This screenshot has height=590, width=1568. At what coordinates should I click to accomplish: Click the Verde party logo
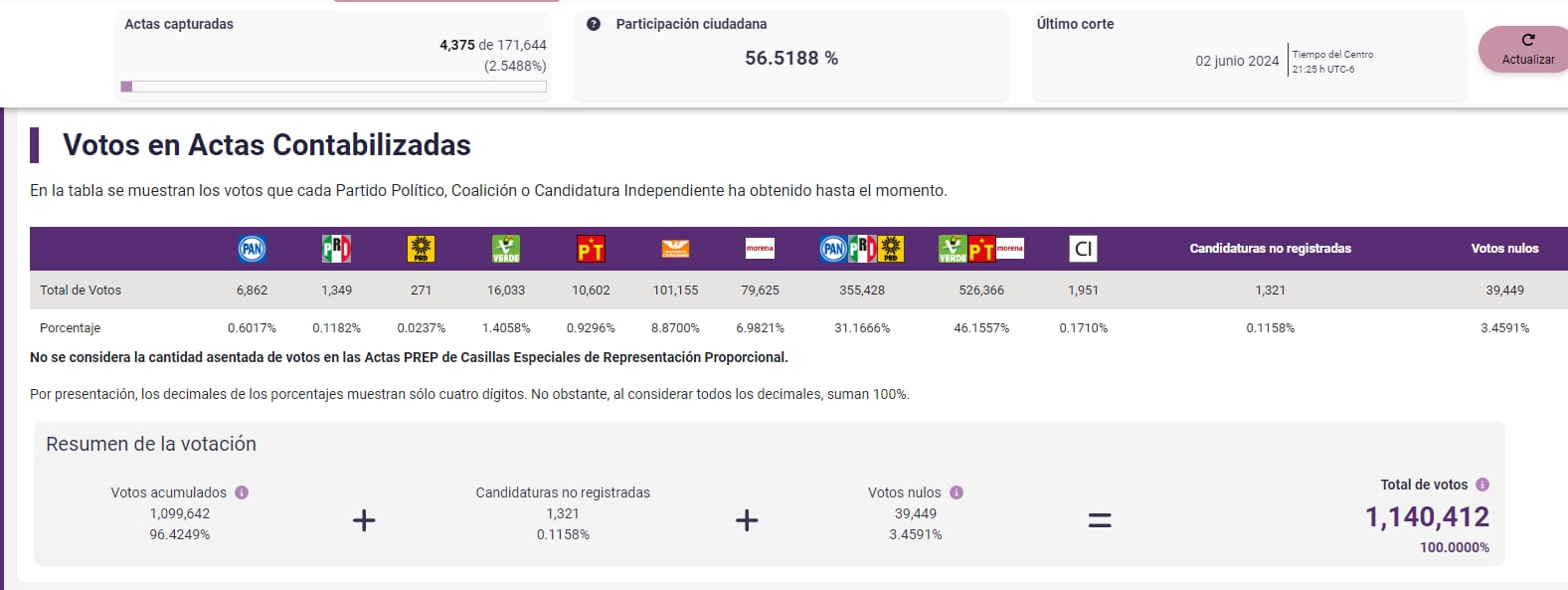pos(506,249)
